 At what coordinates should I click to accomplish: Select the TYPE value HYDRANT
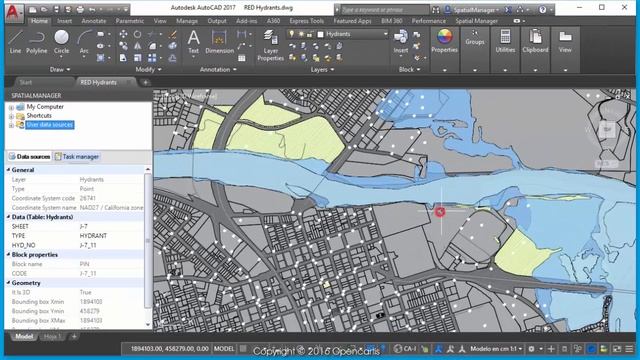click(93, 236)
